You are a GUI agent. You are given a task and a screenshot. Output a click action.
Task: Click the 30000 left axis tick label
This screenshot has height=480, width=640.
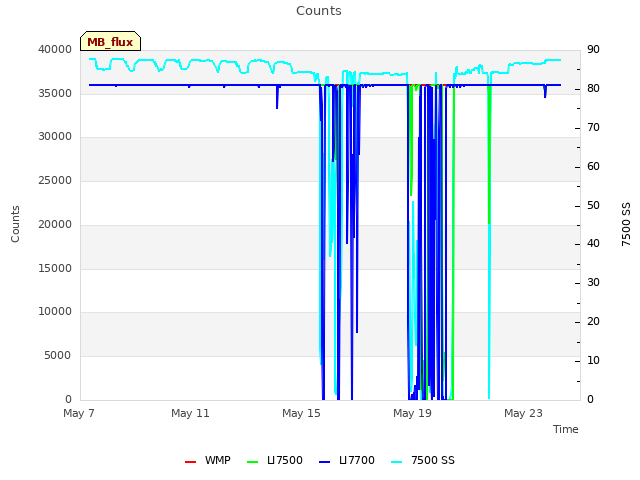coord(55,137)
